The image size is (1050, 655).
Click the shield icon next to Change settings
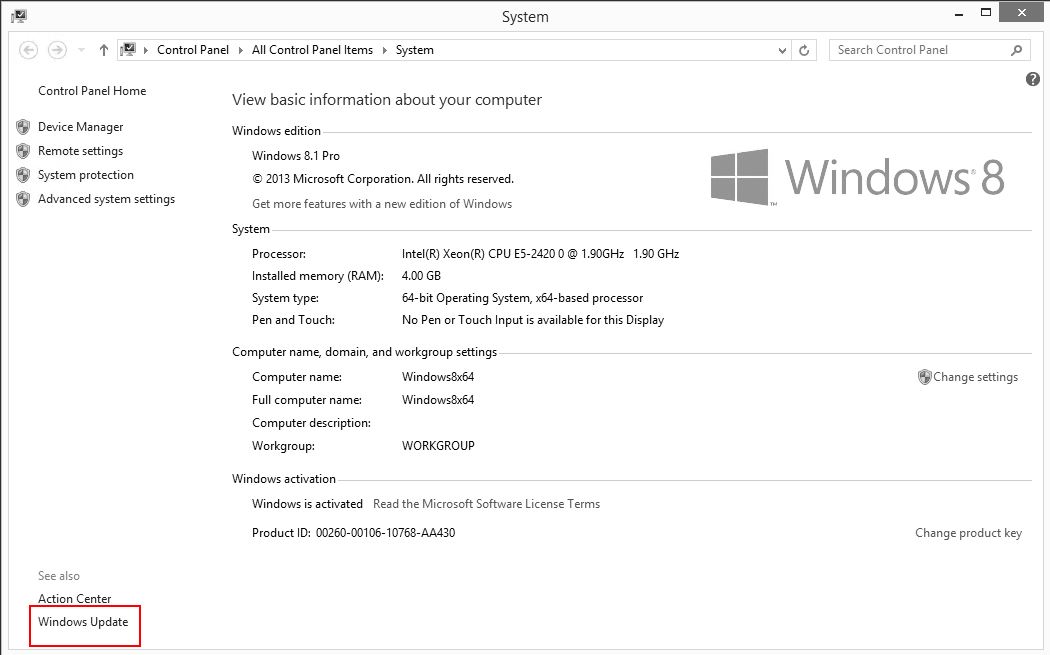point(924,377)
